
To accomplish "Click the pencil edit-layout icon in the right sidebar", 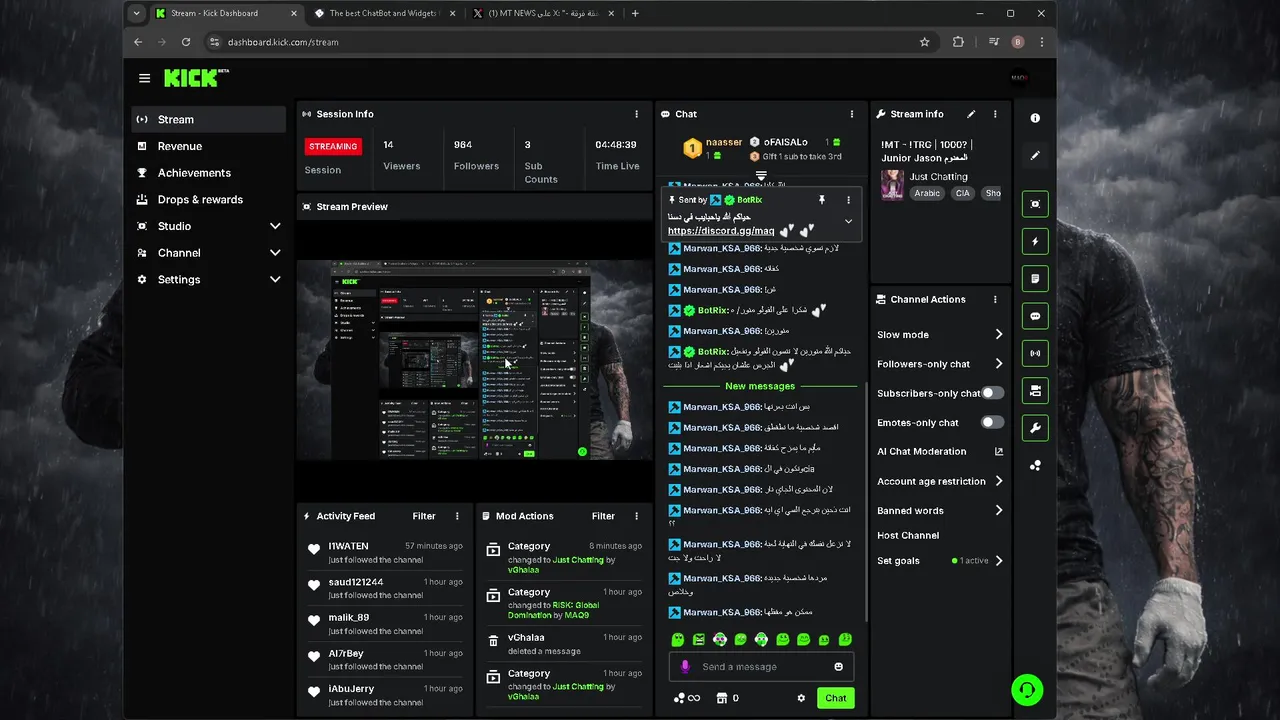I will 1035,156.
